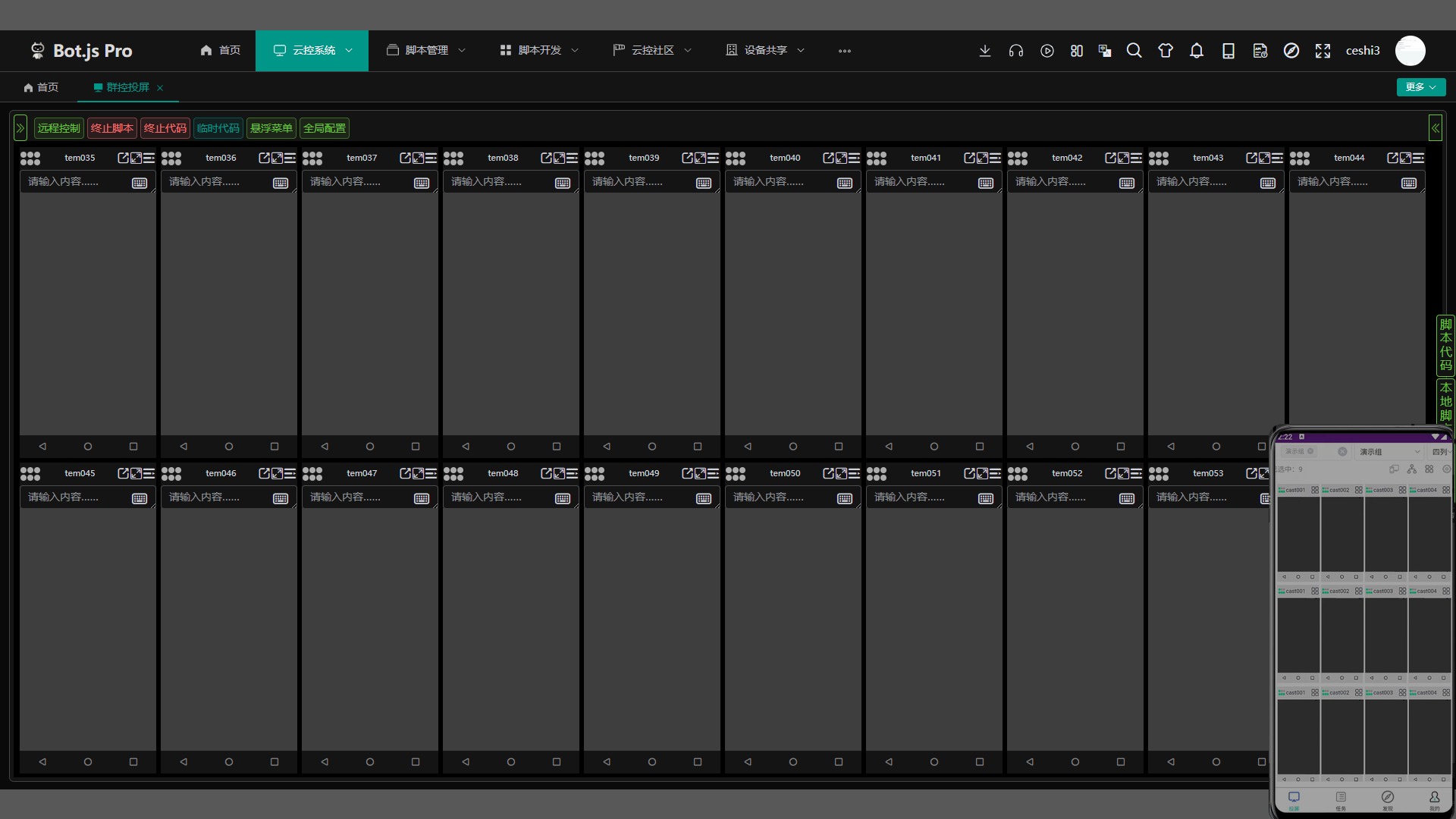Click the 悬浮菜单 button

pyautogui.click(x=271, y=128)
